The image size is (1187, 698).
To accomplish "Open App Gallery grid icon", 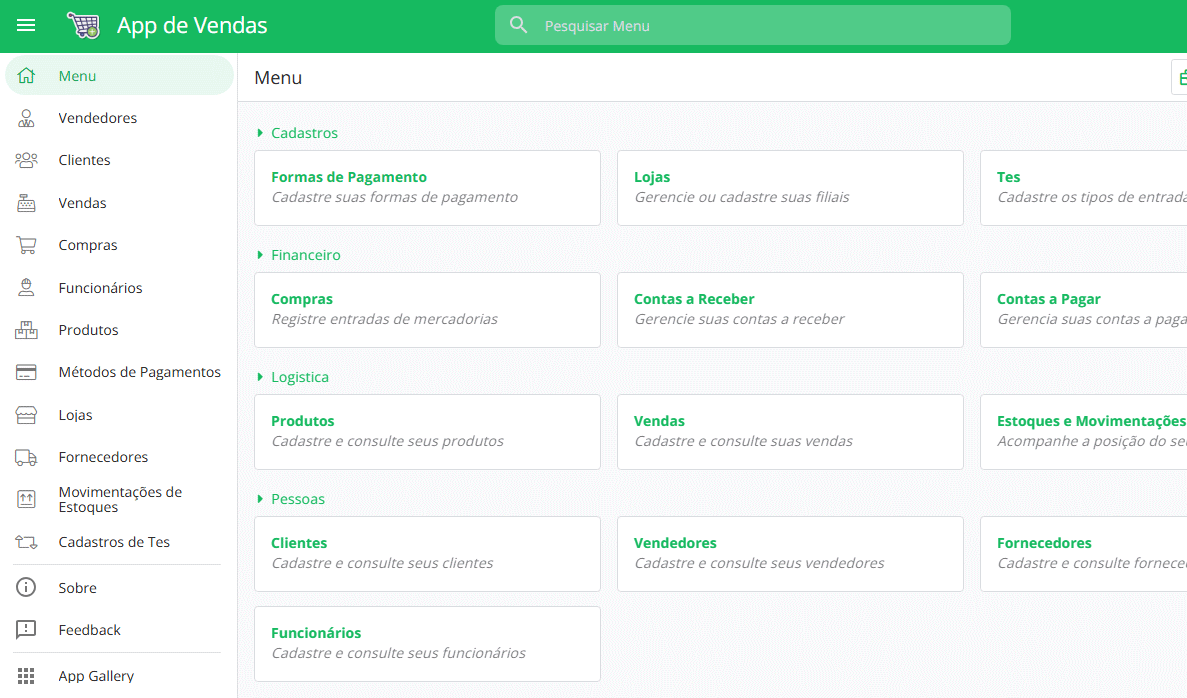I will 26,675.
